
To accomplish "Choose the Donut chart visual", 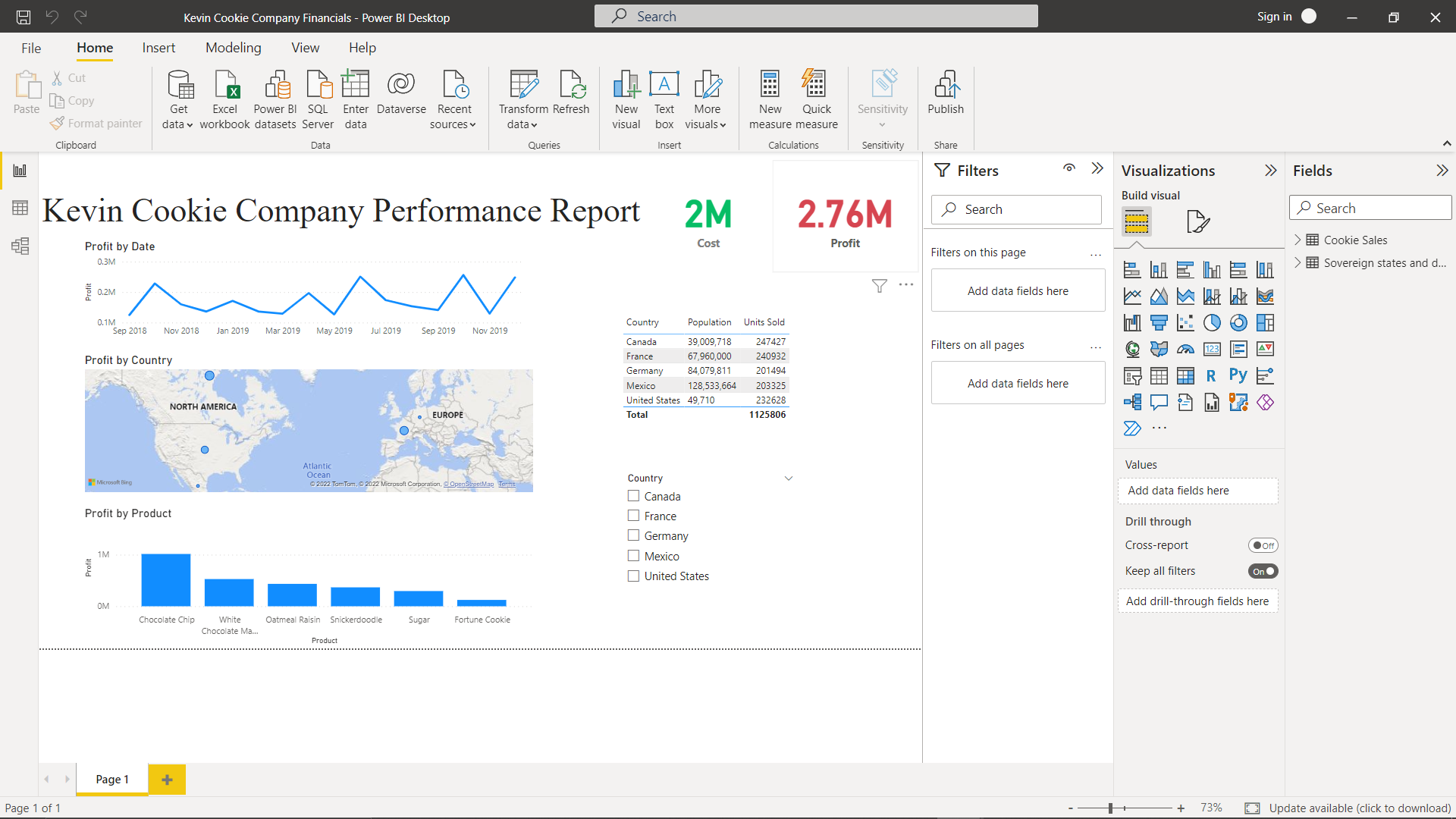I will (1238, 323).
